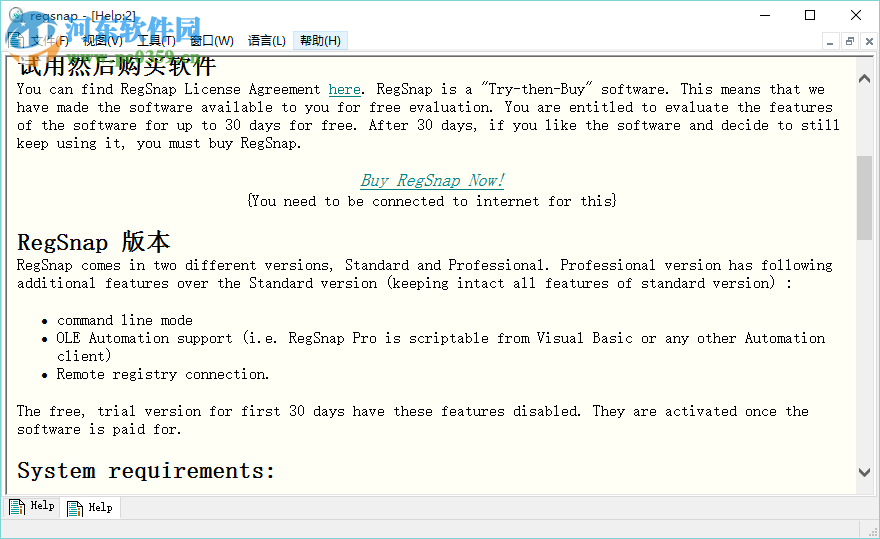The width and height of the screenshot is (880, 539).
Task: Close the inner Help document window
Action: (869, 42)
